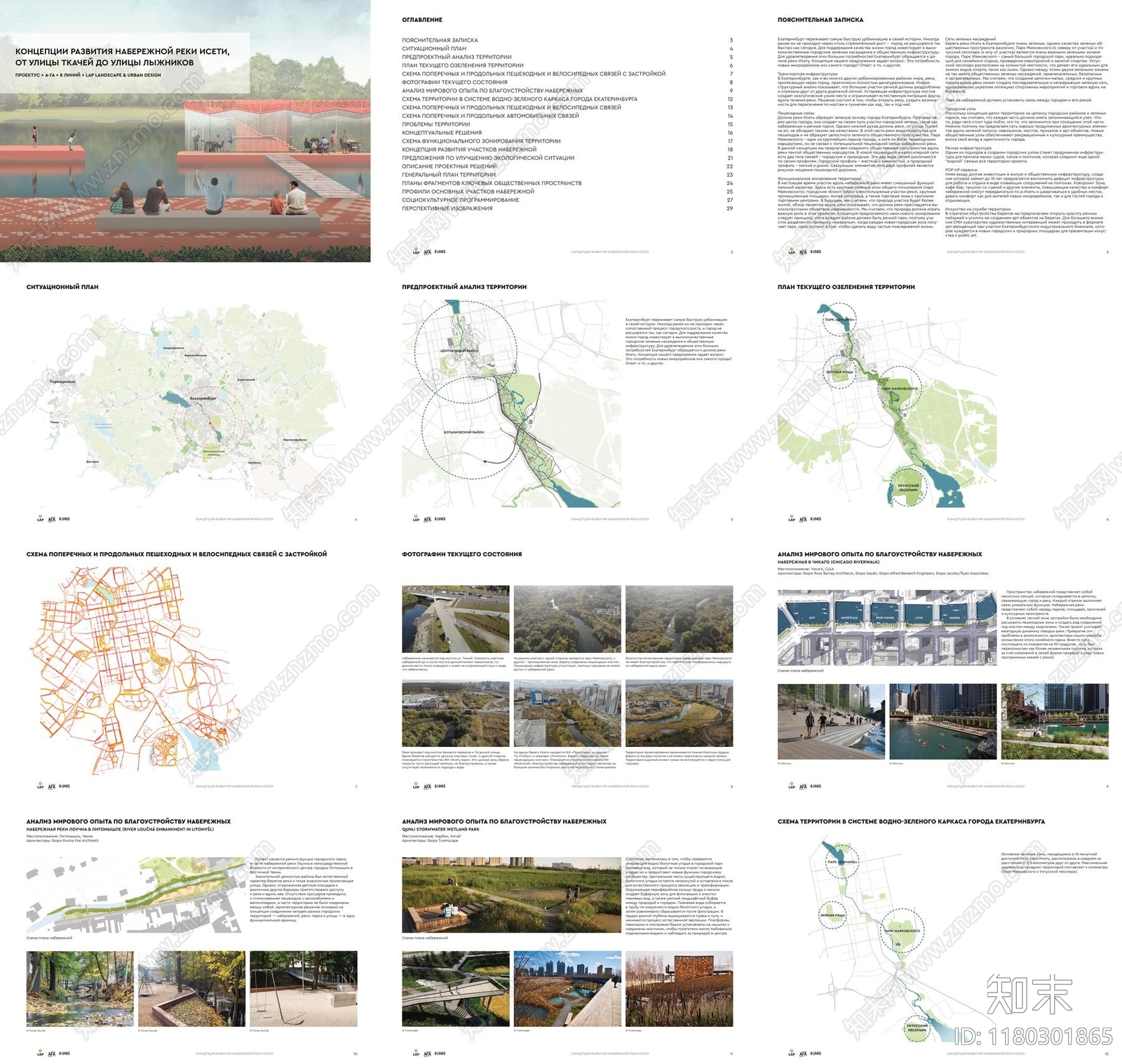Click contents row 'АНАЛИЗ МИРОВОГО ОПЫТА ПО БЛАГОУСТРОЙСТВУ НАБЕРЕЖНЫХ'
This screenshot has width=1122, height=1064.
pyautogui.click(x=567, y=90)
